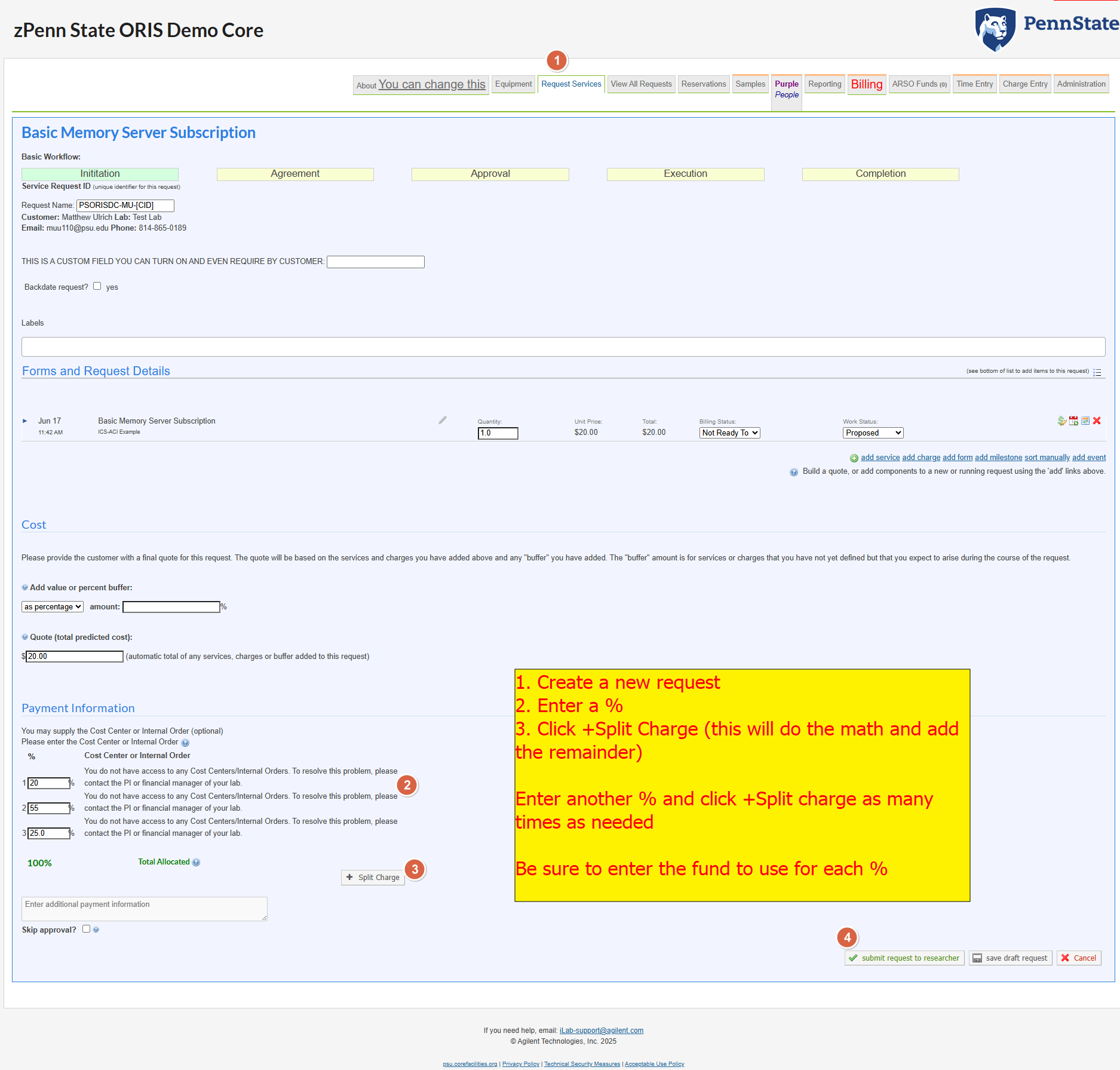The width and height of the screenshot is (1120, 1070).
Task: Click the third percent field showing 25.0
Action: pyautogui.click(x=49, y=833)
